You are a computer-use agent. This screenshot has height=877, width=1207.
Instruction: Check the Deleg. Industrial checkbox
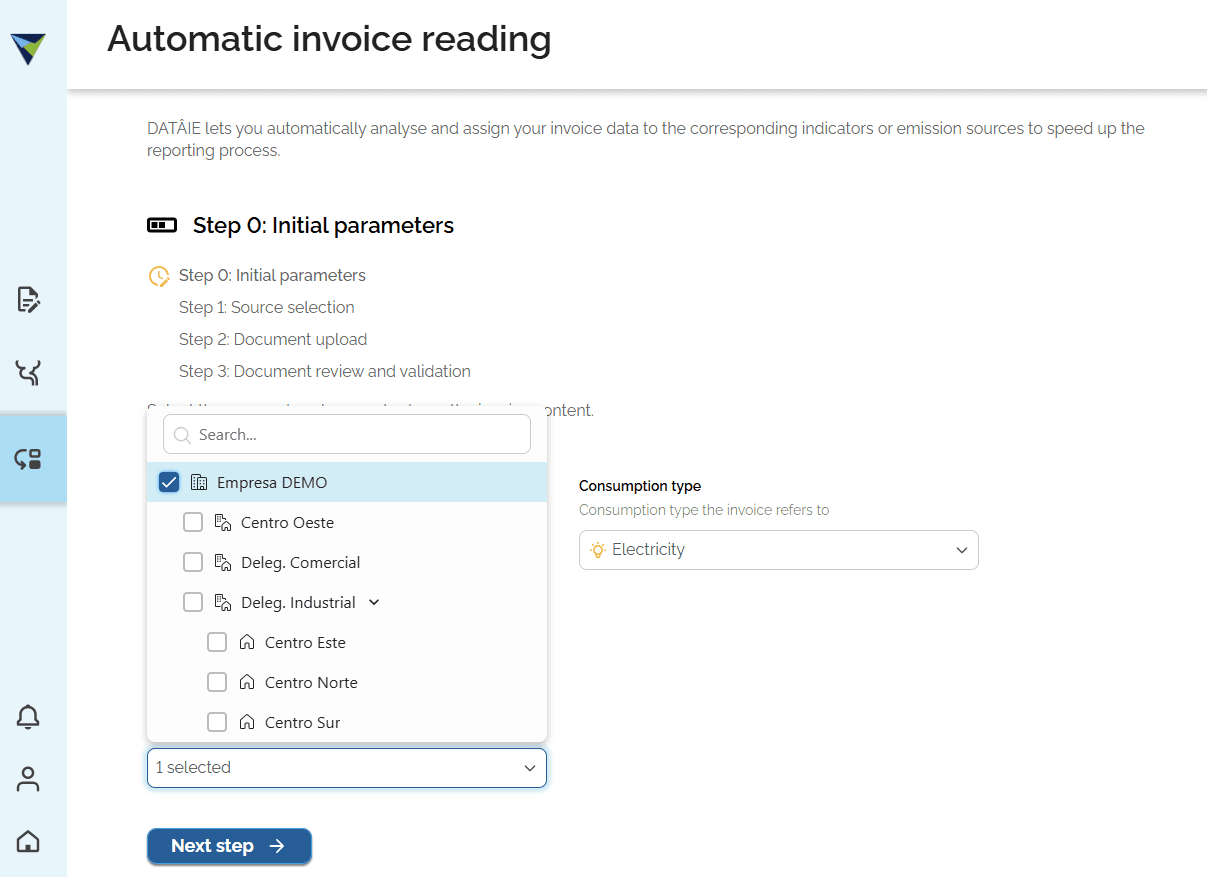(x=193, y=602)
